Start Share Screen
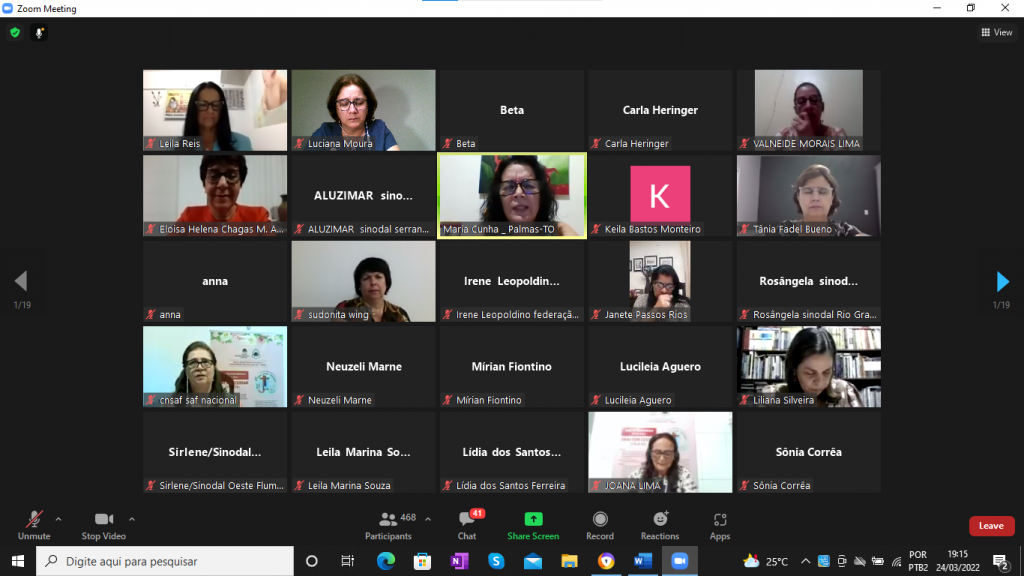Screen dimensions: 1024x576 click(533, 524)
